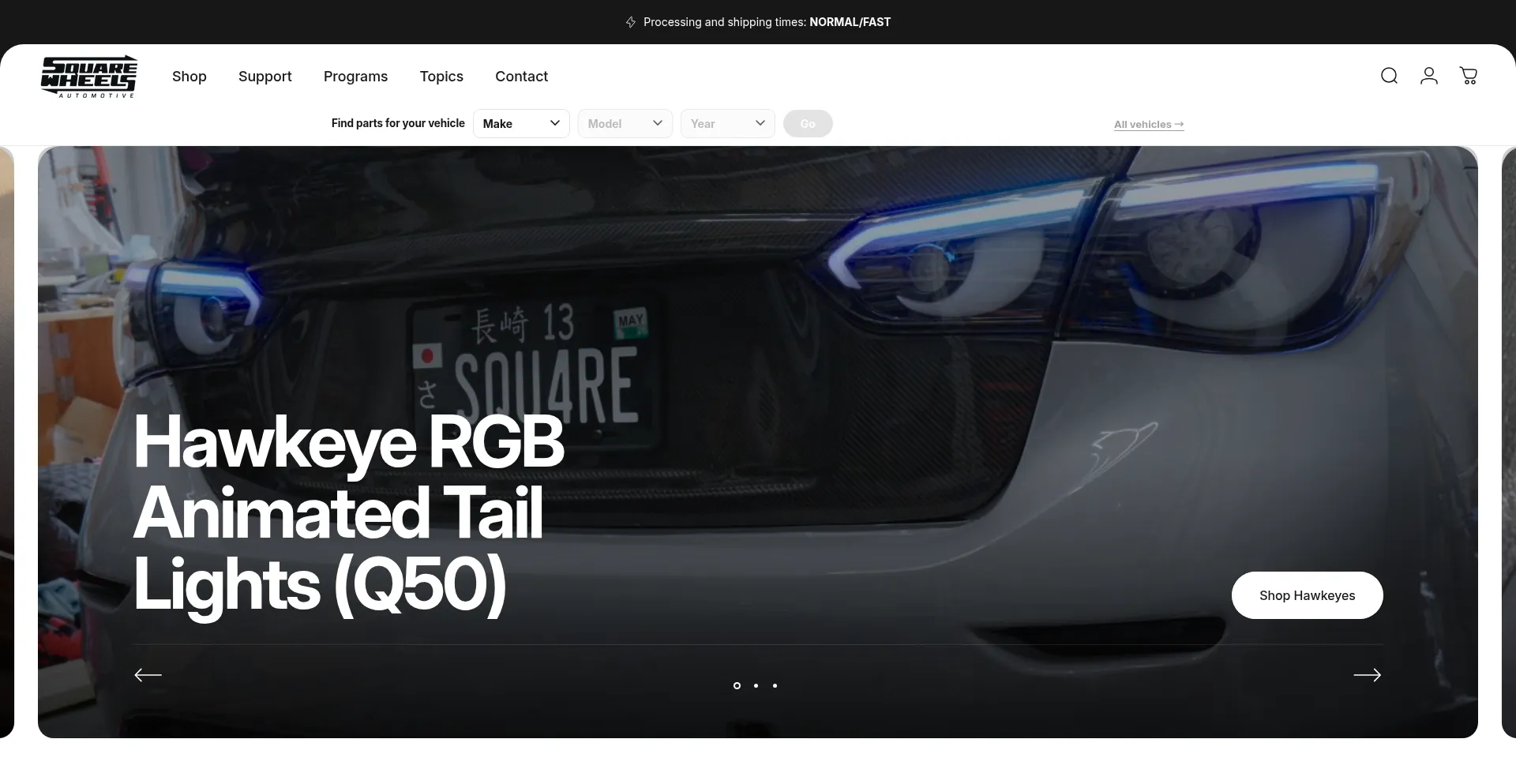Open the Contact menu item
Viewport: 1516px width, 784px height.
[x=521, y=77]
